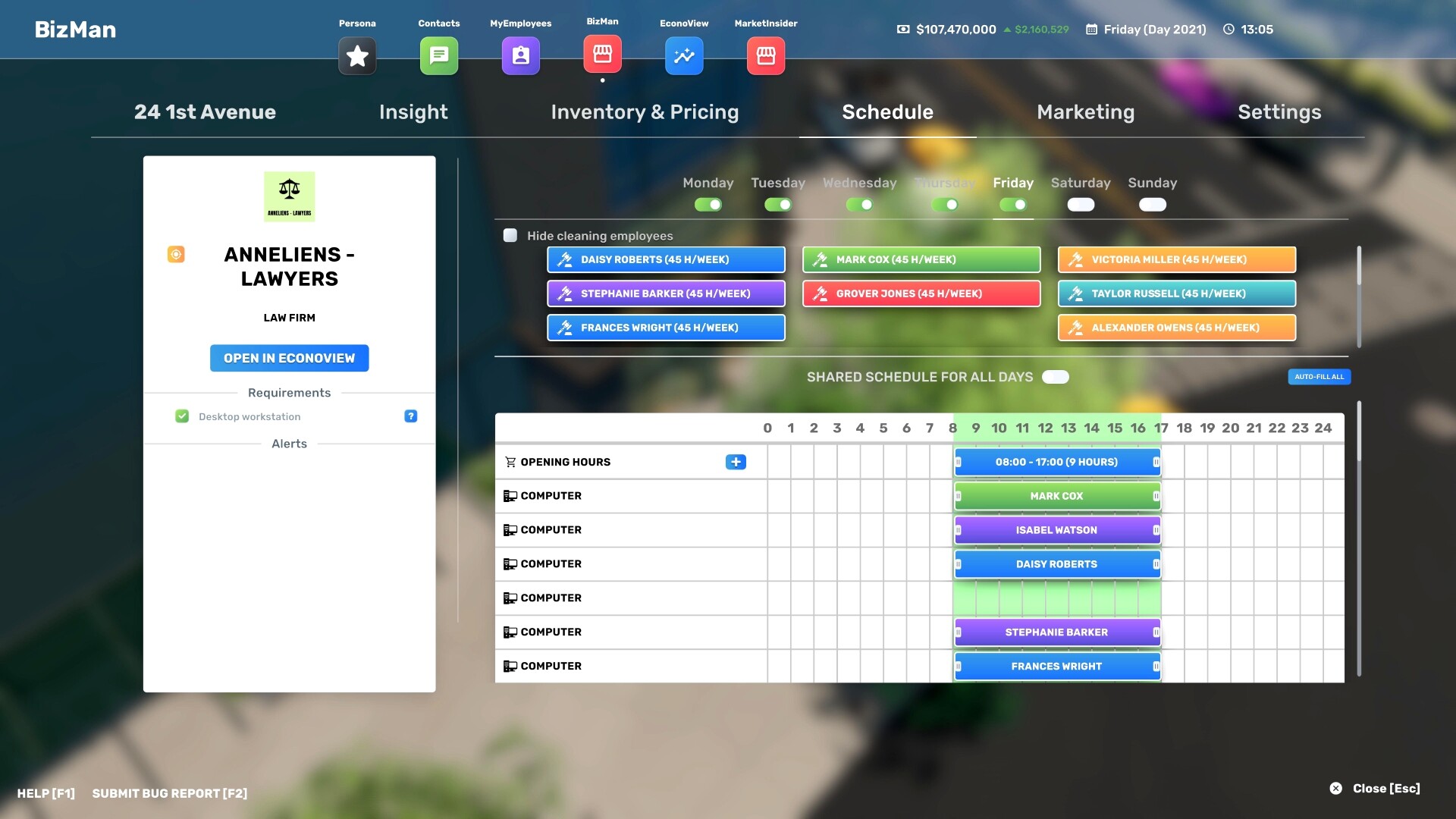Open Anneliens Lawyers in EconoView
1456x819 pixels.
[289, 358]
